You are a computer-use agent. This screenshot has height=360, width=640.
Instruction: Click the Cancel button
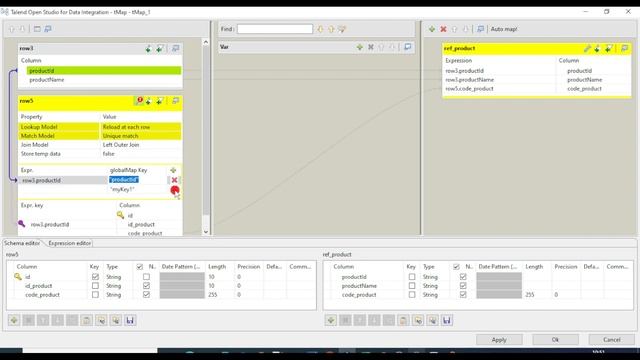(611, 340)
